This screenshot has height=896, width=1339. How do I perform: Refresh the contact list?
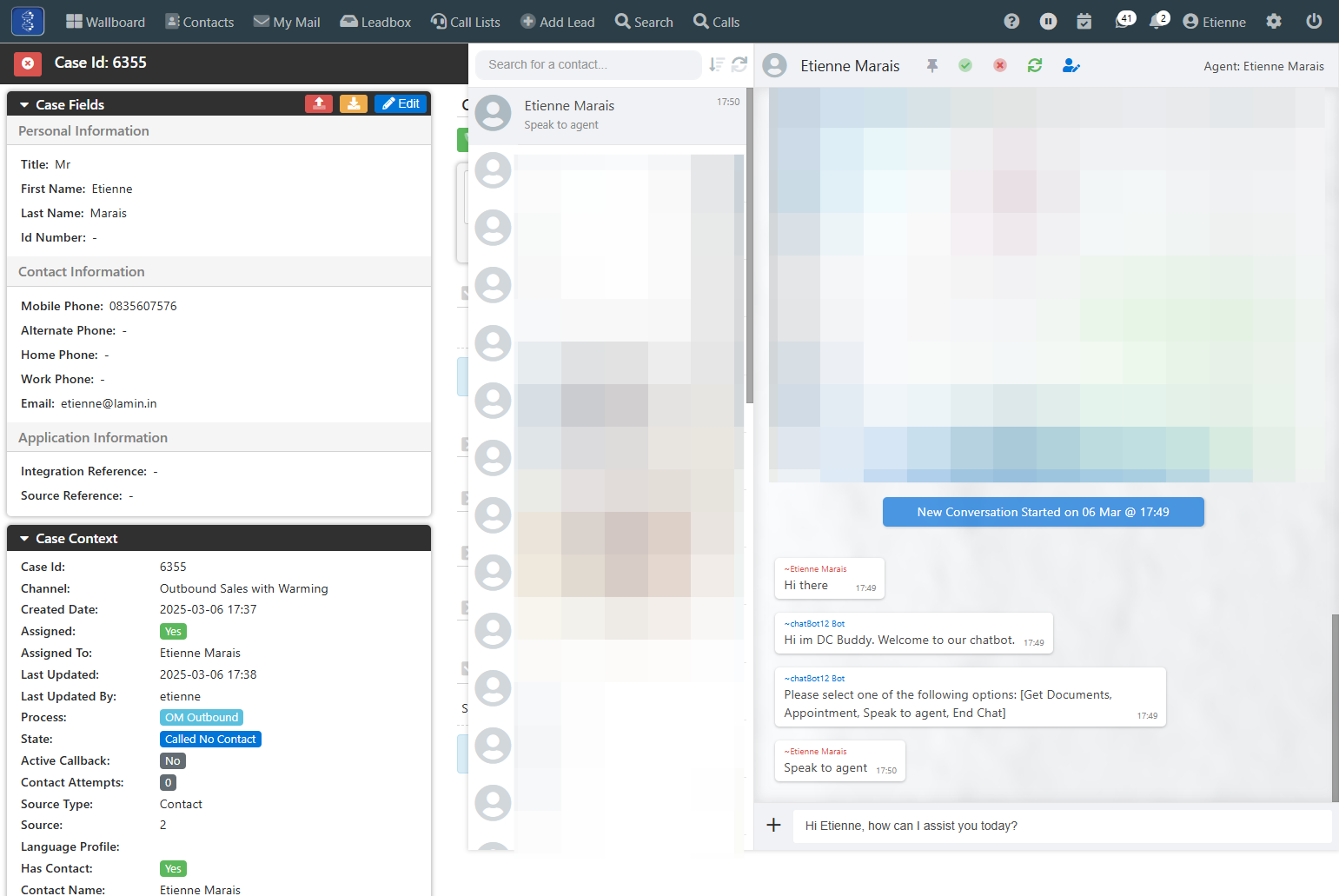(x=739, y=64)
